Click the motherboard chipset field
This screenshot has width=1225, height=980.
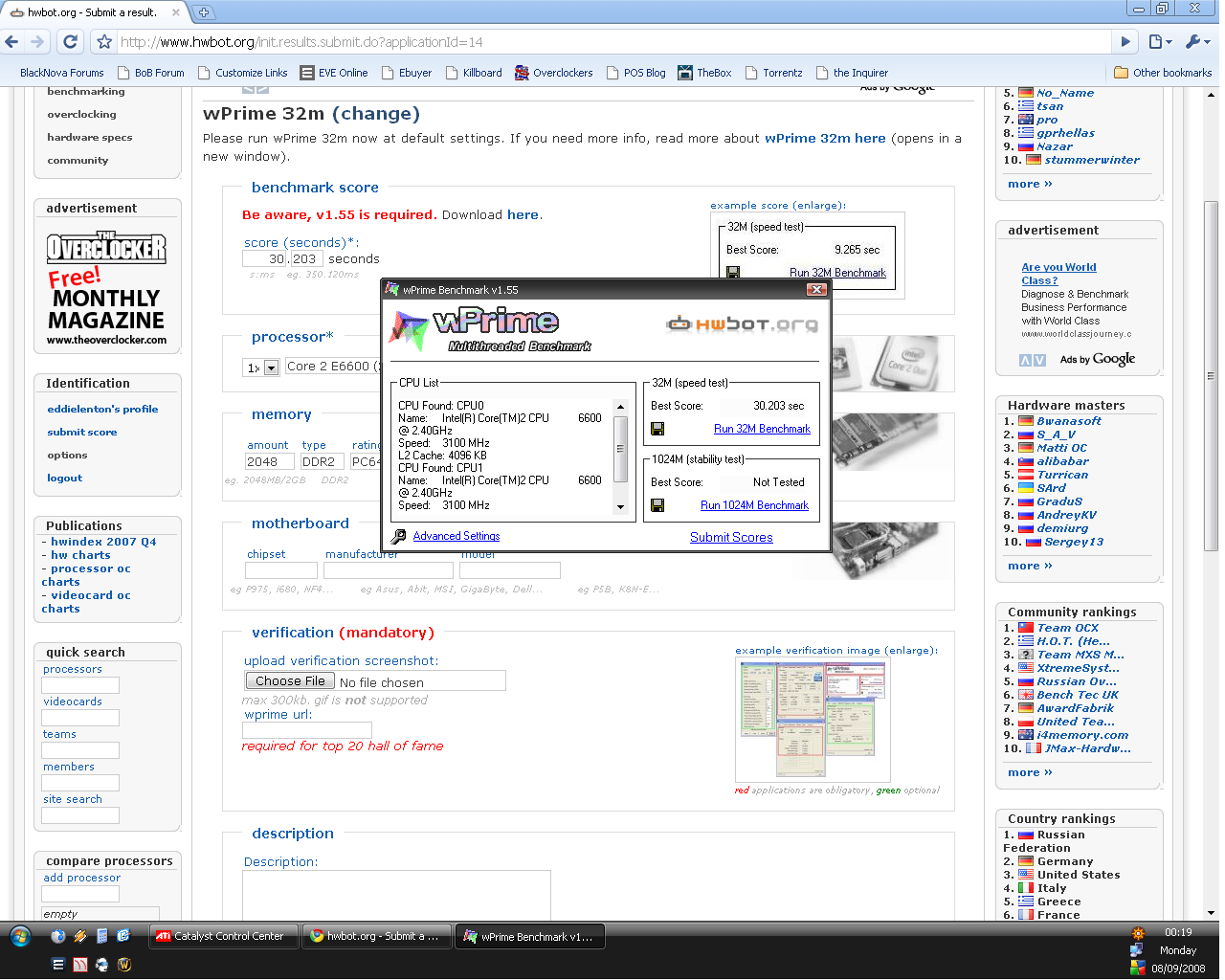(x=280, y=570)
